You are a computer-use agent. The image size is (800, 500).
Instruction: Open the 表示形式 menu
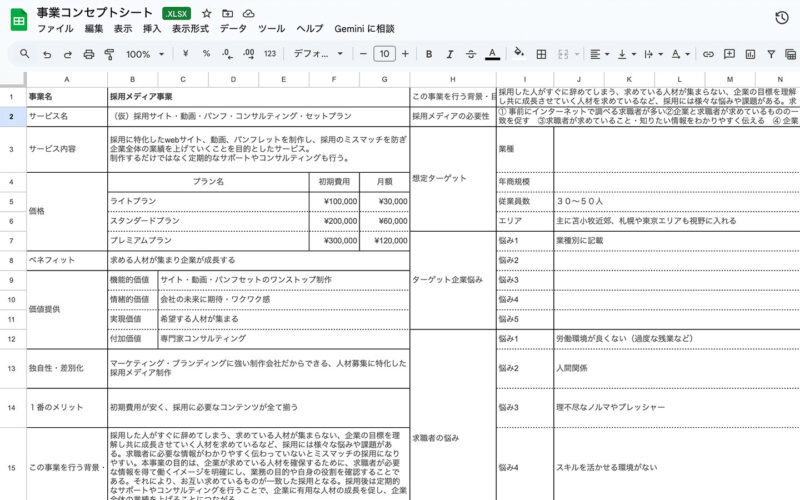coord(189,29)
